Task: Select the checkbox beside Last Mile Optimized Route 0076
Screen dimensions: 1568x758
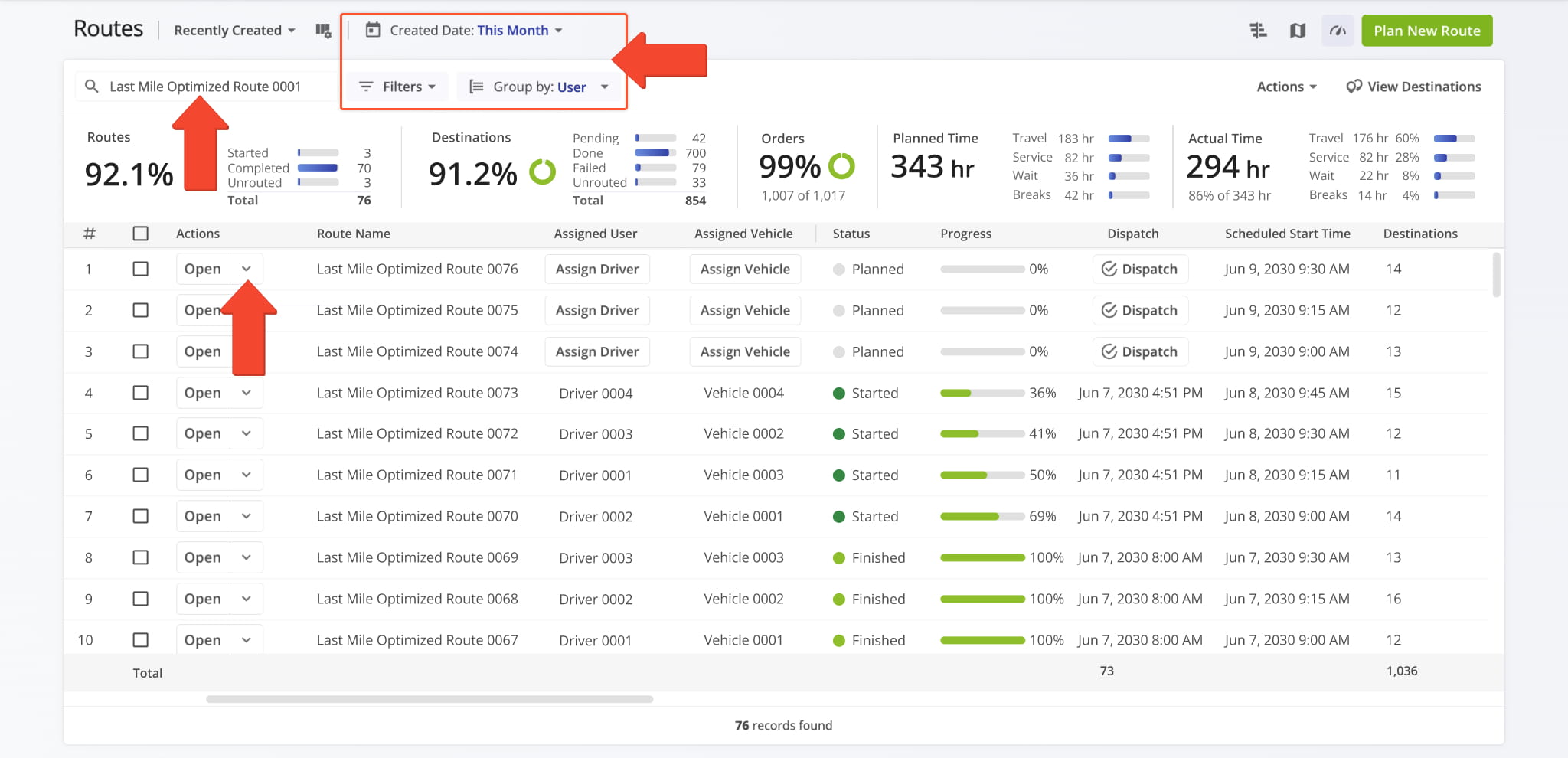Action: point(141,269)
